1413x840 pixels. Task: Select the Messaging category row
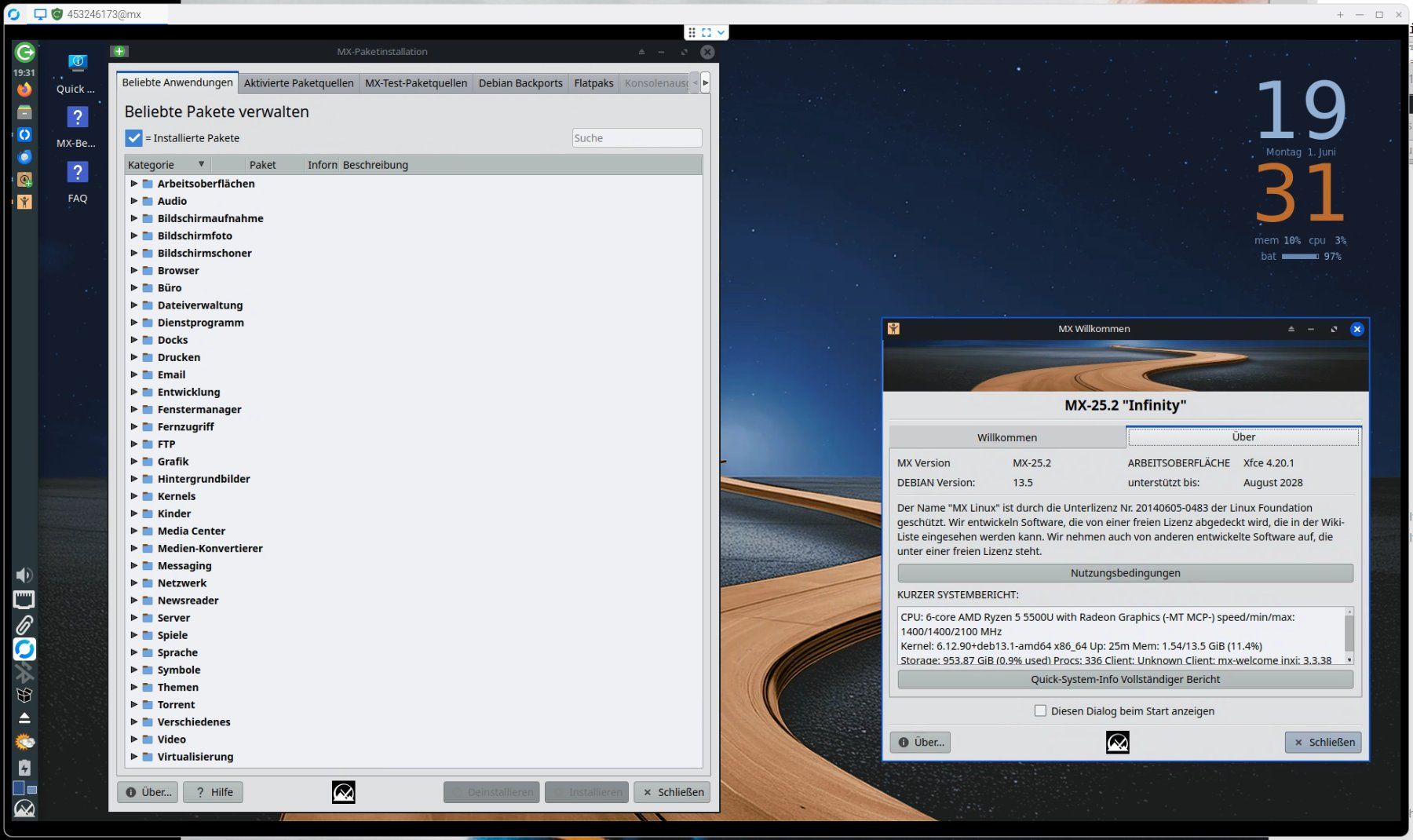click(414, 566)
